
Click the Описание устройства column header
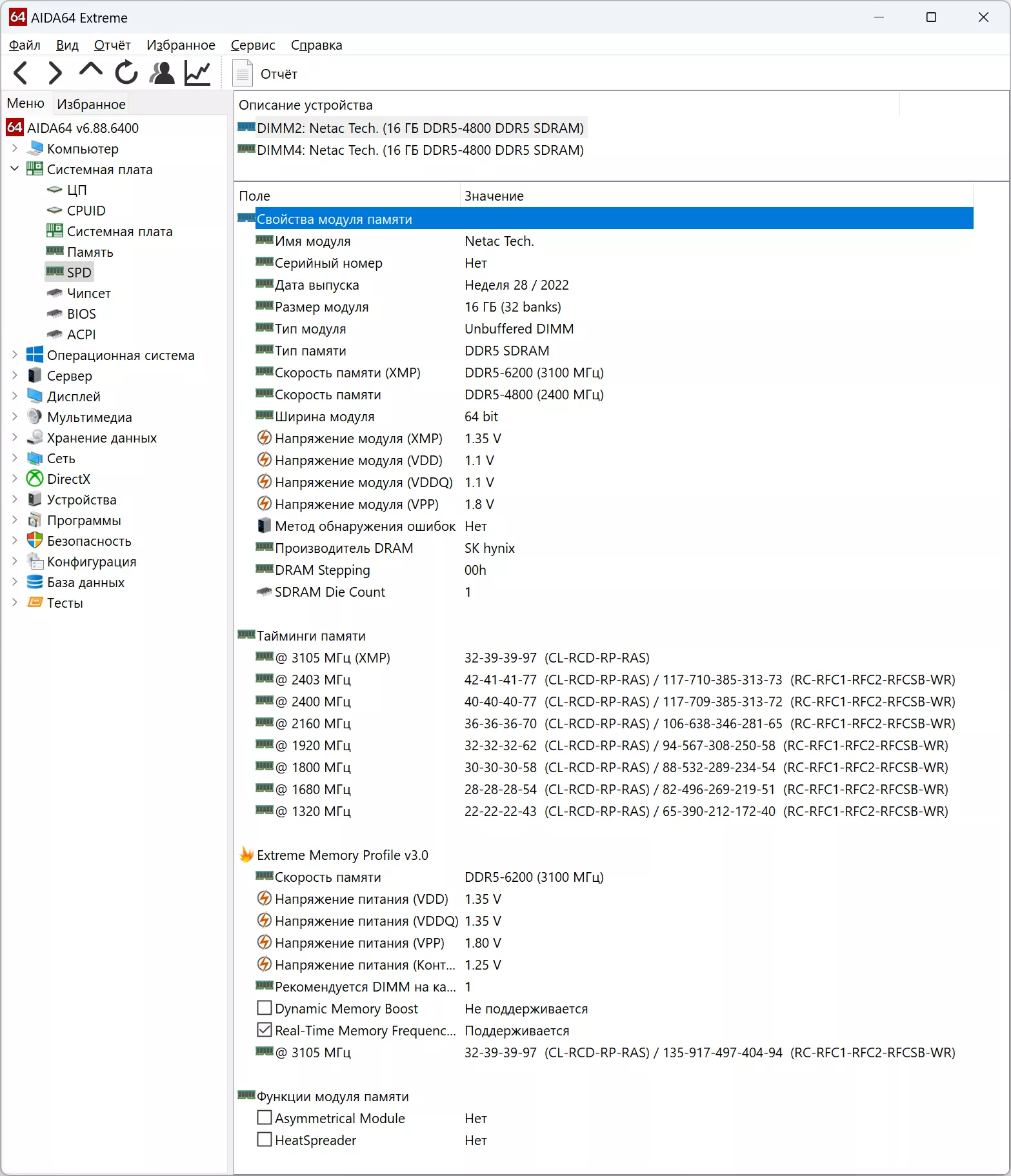coord(566,105)
